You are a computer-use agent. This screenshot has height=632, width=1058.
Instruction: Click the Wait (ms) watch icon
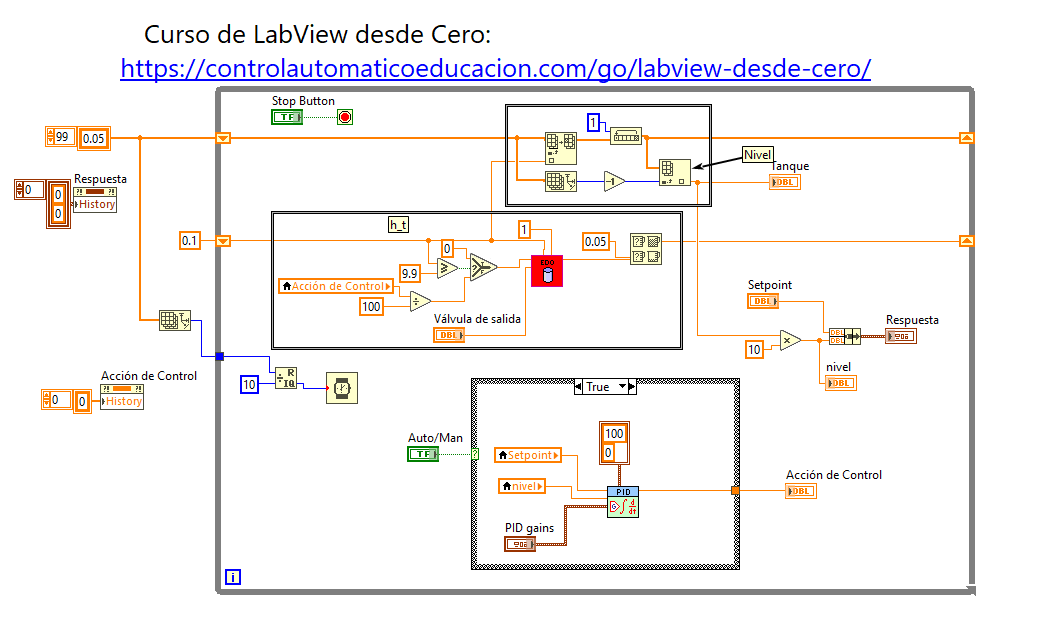pos(342,387)
